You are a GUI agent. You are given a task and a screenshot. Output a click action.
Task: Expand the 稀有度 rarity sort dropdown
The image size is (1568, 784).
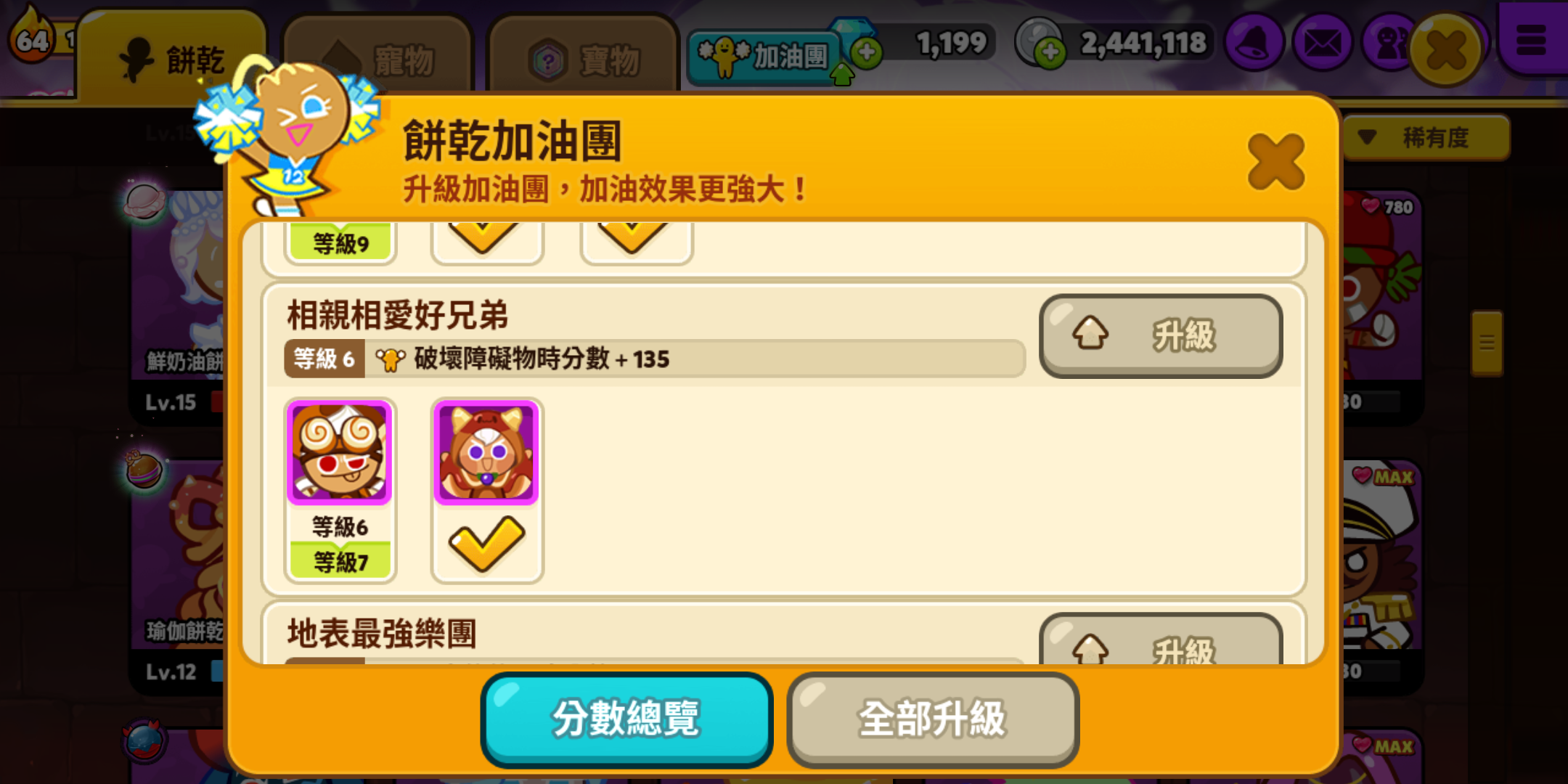(1426, 137)
